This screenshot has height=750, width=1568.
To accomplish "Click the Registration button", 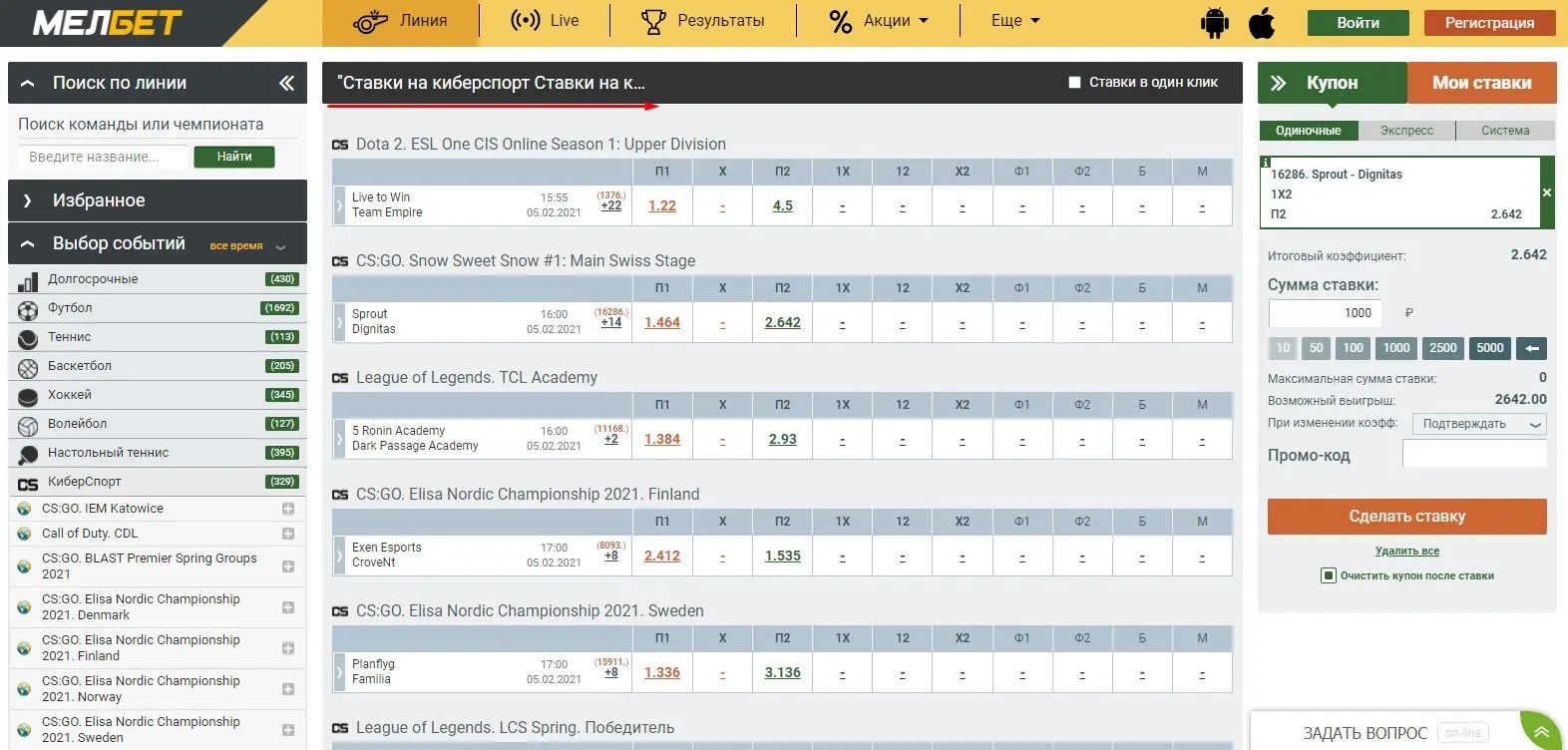I will point(1489,22).
